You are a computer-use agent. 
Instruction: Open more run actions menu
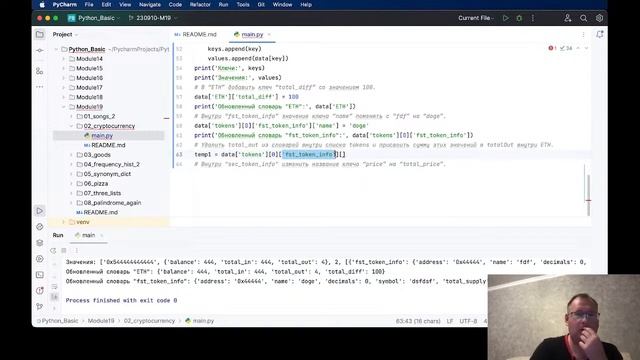click(533, 18)
